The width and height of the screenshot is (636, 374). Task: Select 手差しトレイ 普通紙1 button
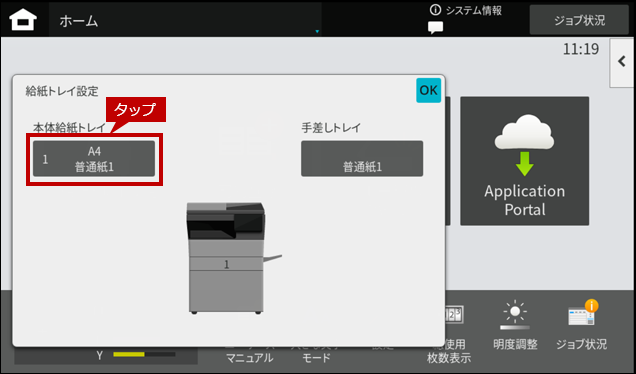(x=362, y=159)
